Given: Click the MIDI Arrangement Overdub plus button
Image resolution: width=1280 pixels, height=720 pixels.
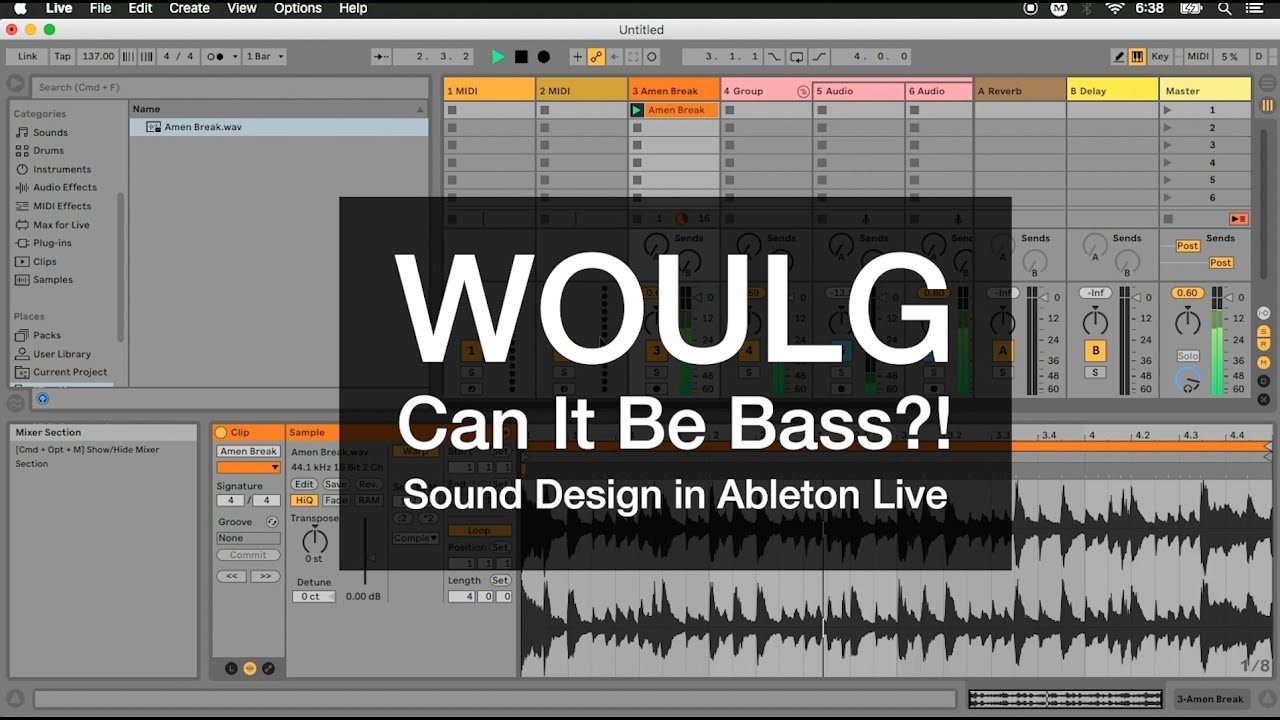Looking at the screenshot, I should tap(577, 57).
